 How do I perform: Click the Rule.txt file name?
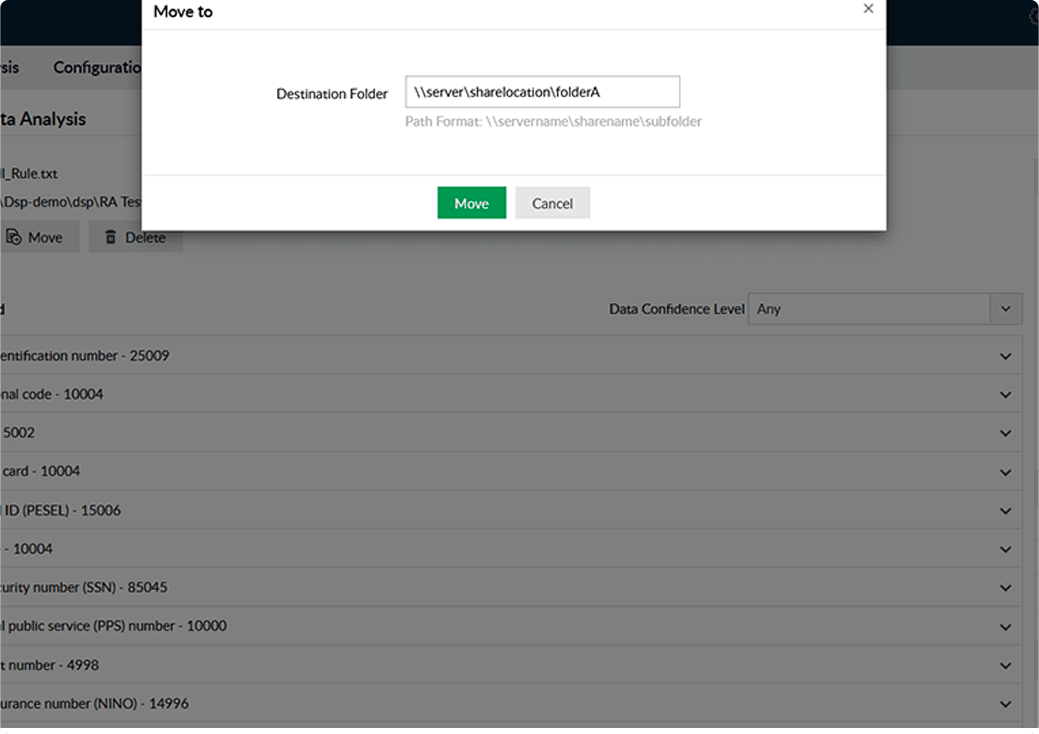click(x=29, y=174)
